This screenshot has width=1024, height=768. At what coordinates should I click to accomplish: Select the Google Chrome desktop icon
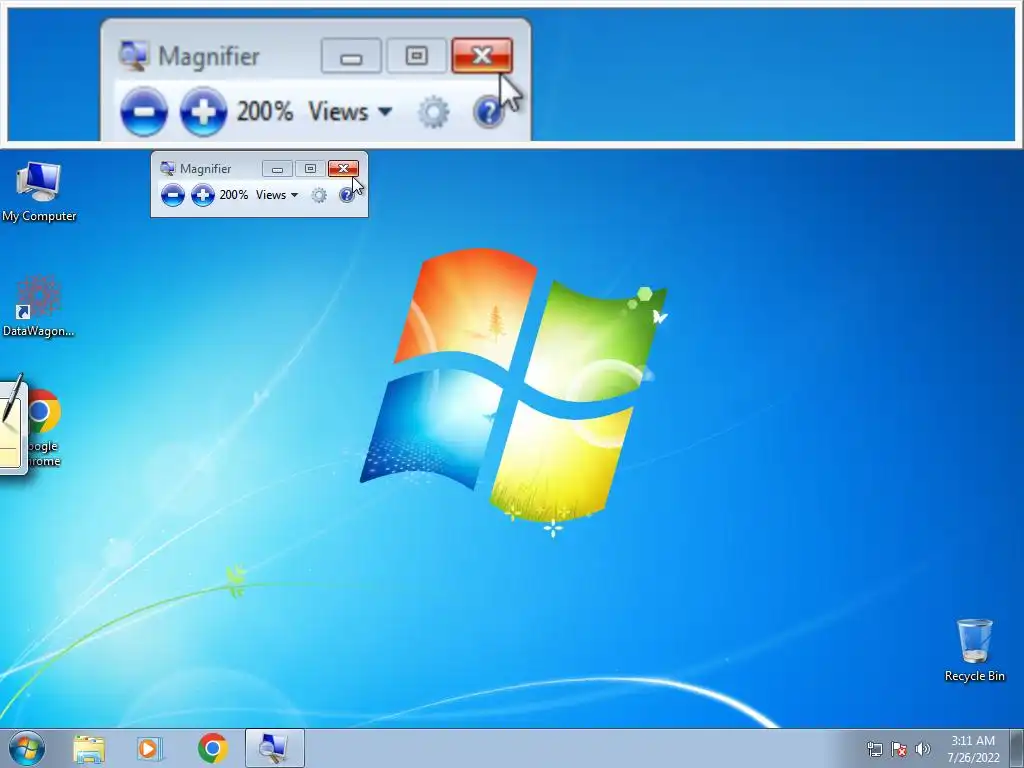[x=44, y=428]
